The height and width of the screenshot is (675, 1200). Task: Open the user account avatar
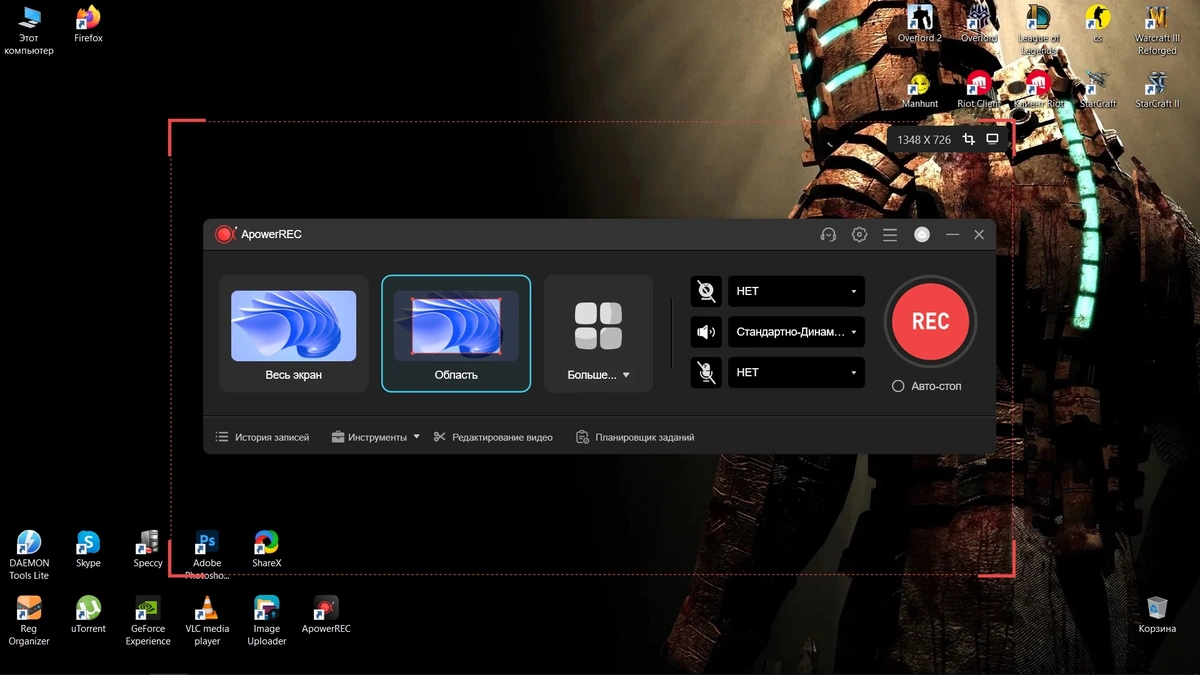click(922, 235)
